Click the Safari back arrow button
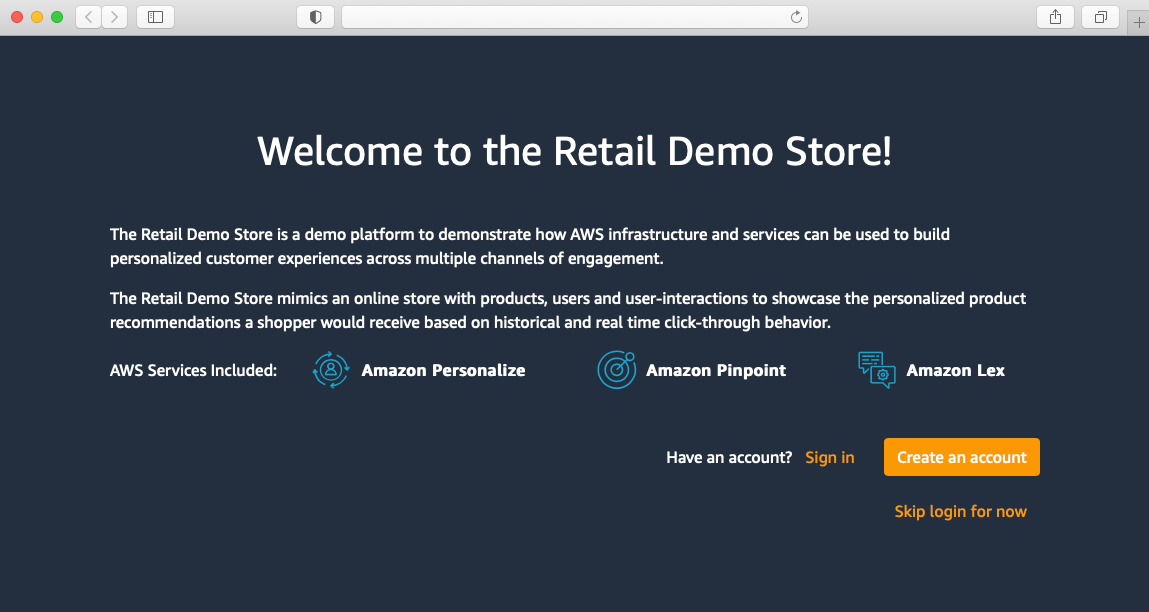This screenshot has width=1149, height=612. click(89, 17)
